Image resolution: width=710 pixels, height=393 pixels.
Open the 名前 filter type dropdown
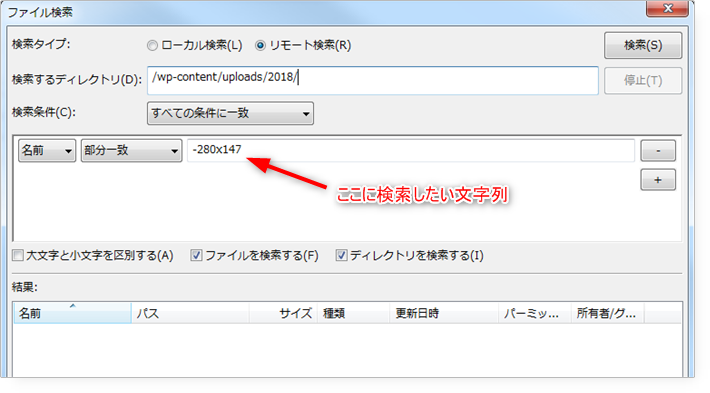tap(47, 150)
